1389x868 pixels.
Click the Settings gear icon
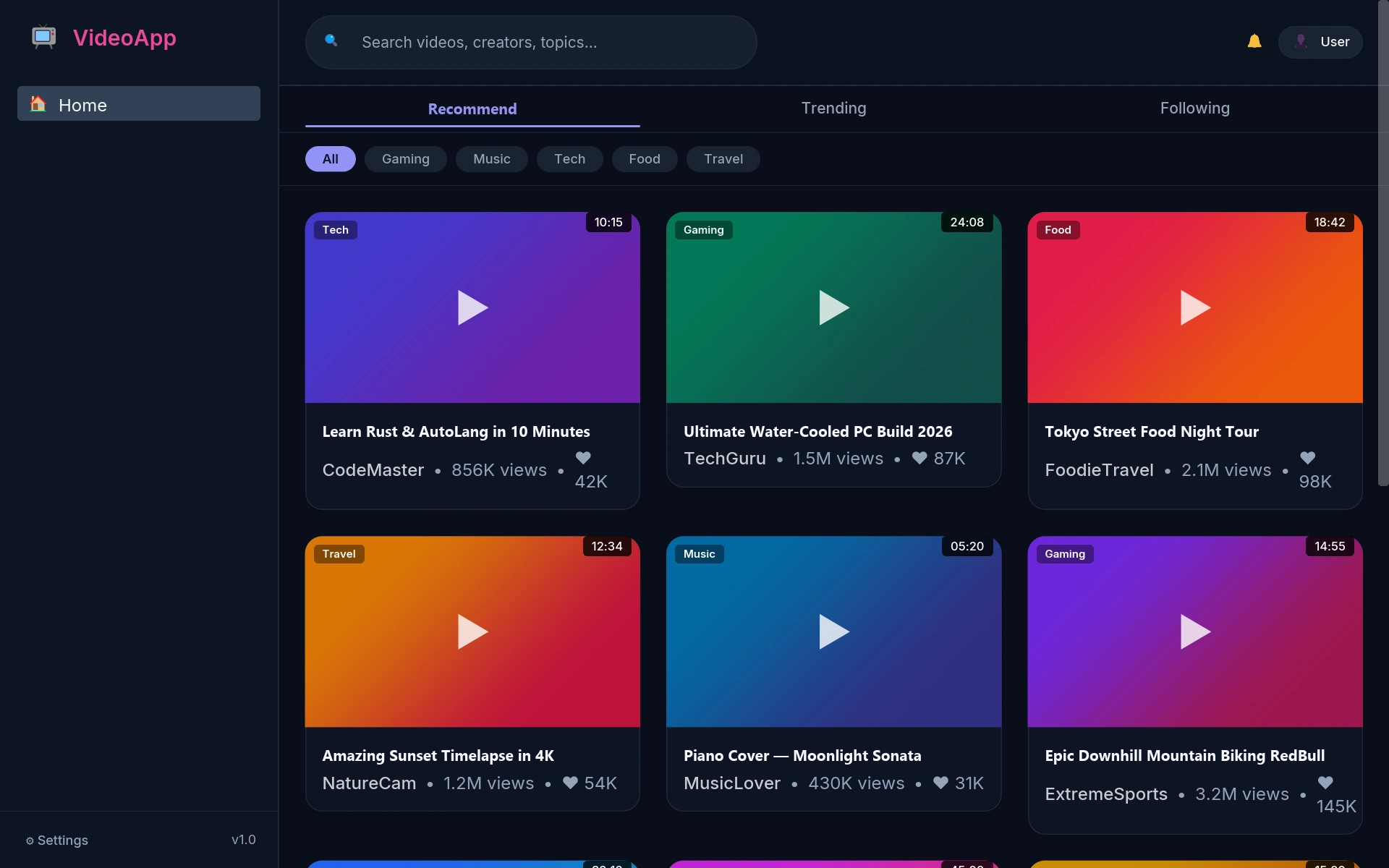30,841
